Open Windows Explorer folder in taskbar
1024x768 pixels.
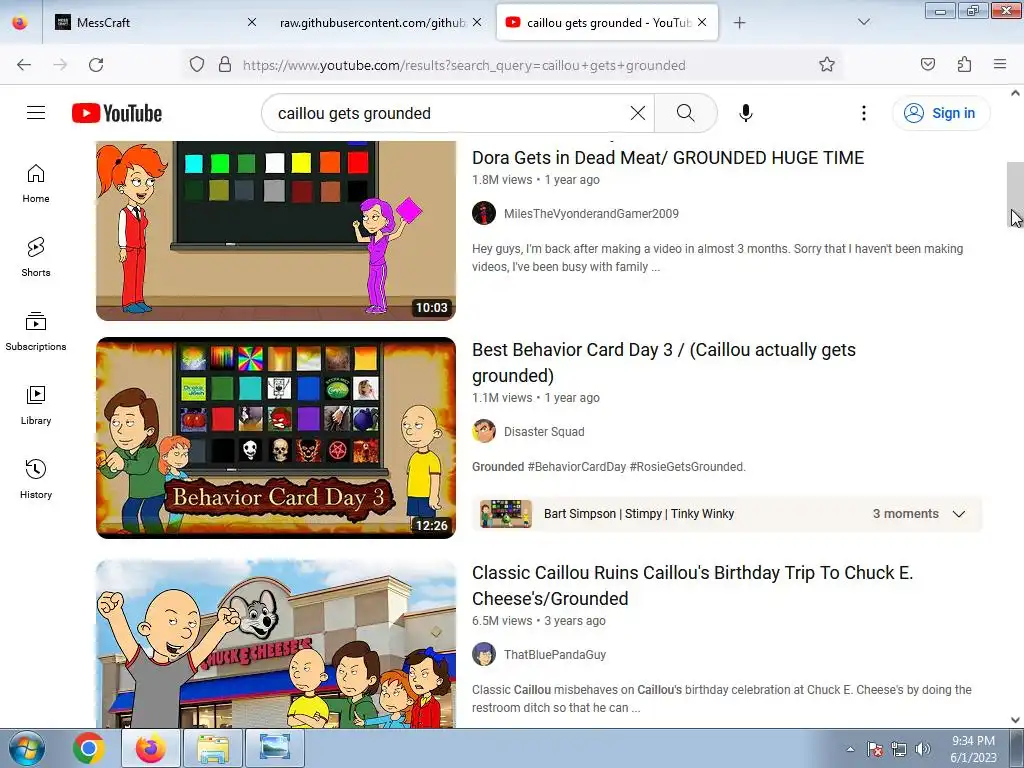coord(213,748)
